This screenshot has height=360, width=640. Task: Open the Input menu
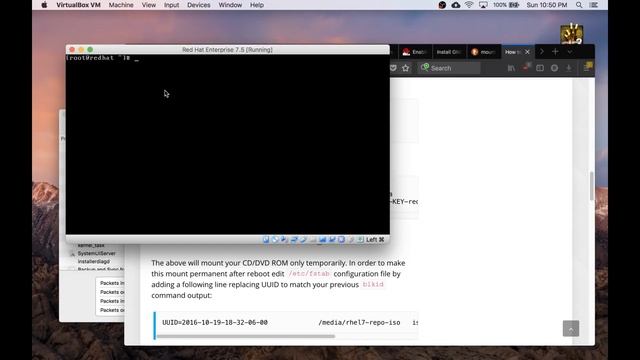coord(171,5)
